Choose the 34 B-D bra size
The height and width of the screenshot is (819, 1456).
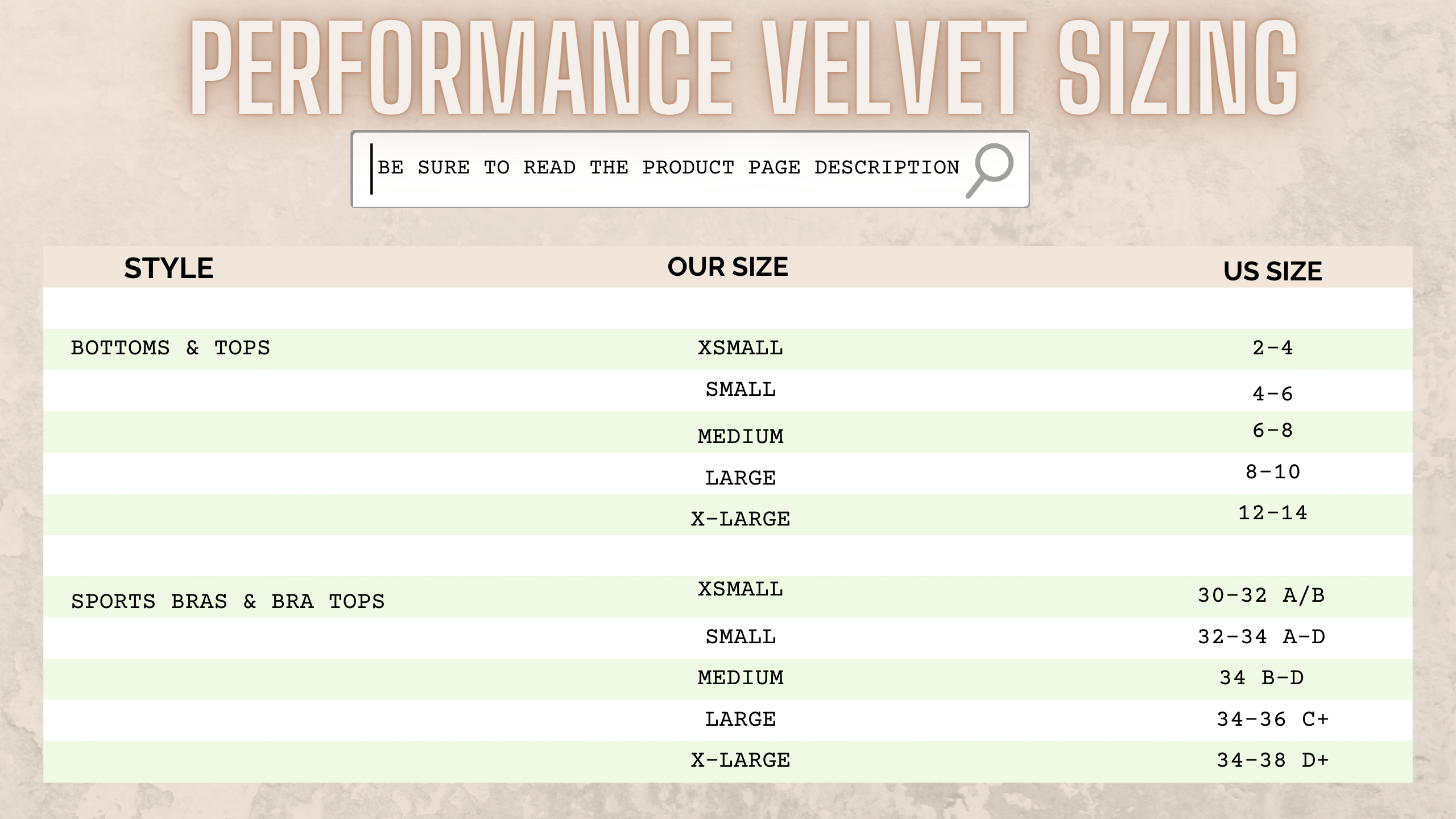coord(1261,678)
